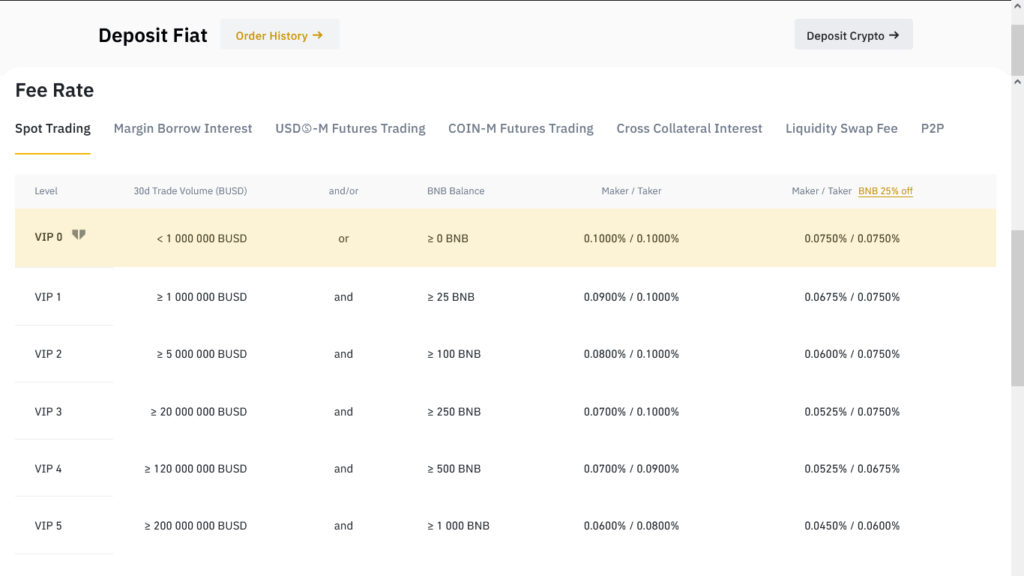
Task: Switch to the P2P tab
Action: pyautogui.click(x=932, y=128)
